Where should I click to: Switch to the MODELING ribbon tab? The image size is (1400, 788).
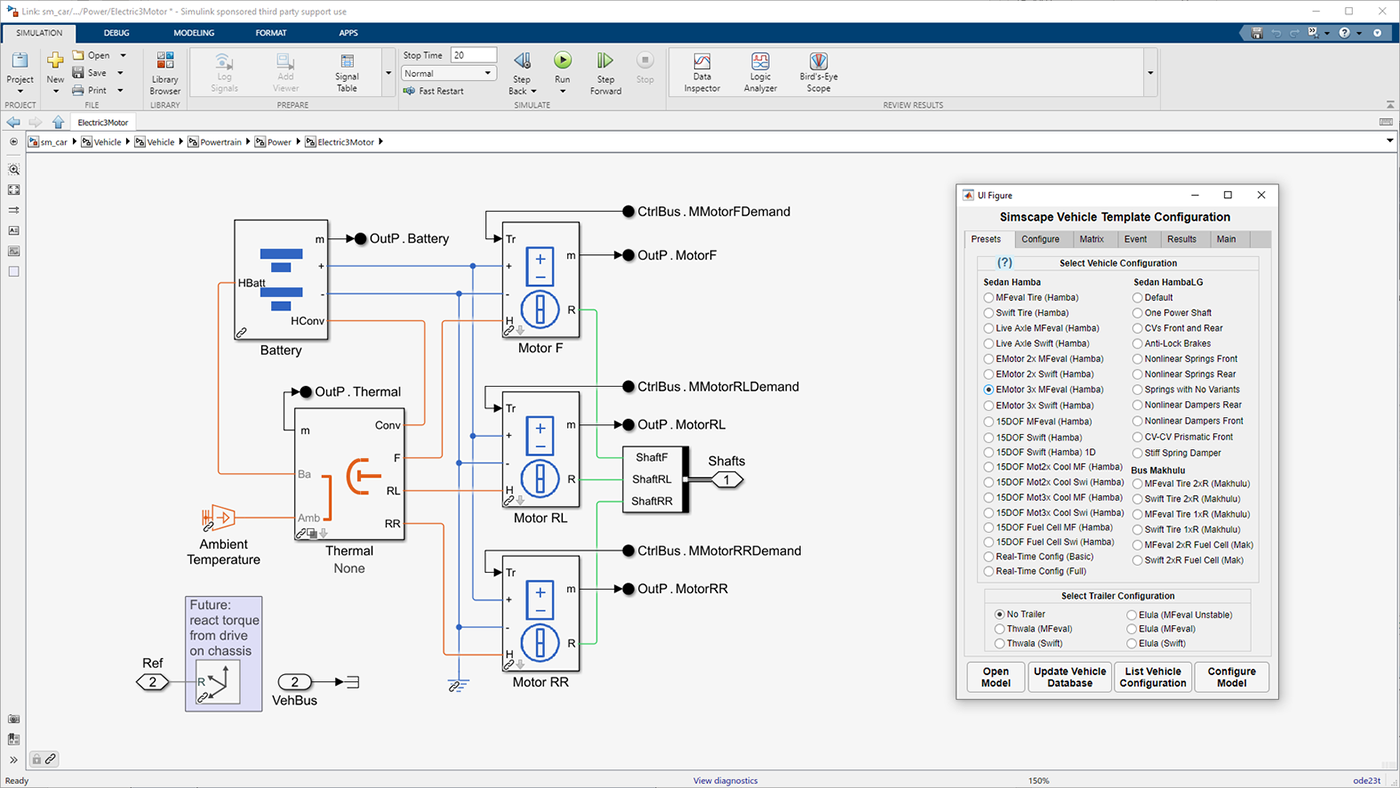[x=193, y=33]
